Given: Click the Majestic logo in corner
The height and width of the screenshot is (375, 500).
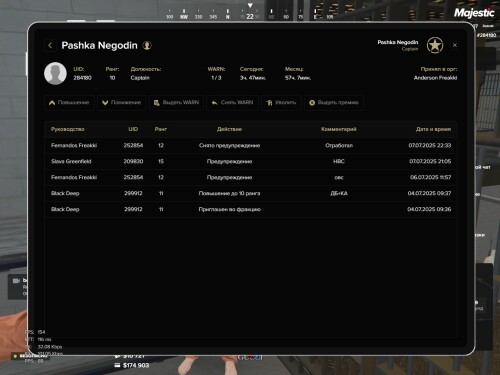Looking at the screenshot, I should (x=474, y=13).
